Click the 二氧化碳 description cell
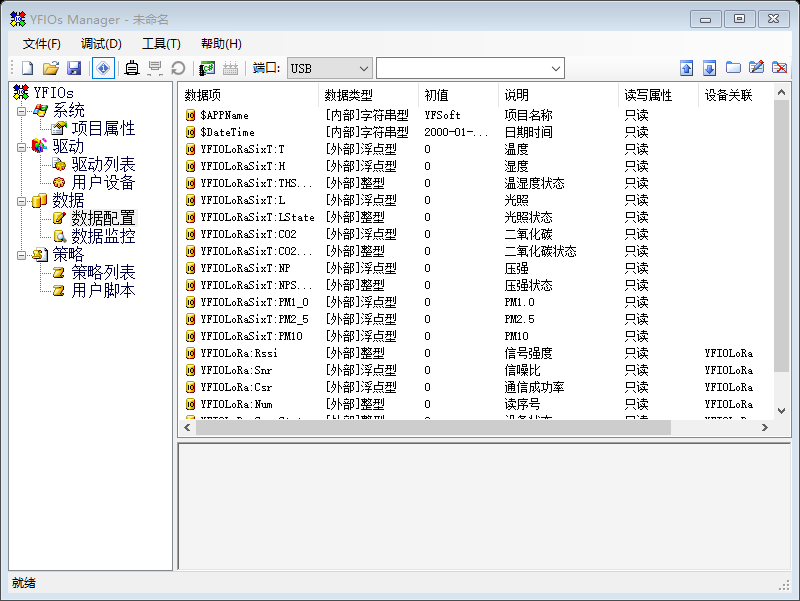 pyautogui.click(x=528, y=234)
